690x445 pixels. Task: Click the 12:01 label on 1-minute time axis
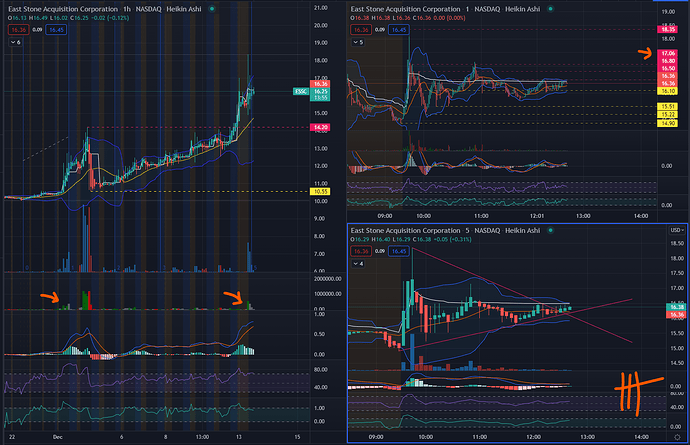coord(537,216)
